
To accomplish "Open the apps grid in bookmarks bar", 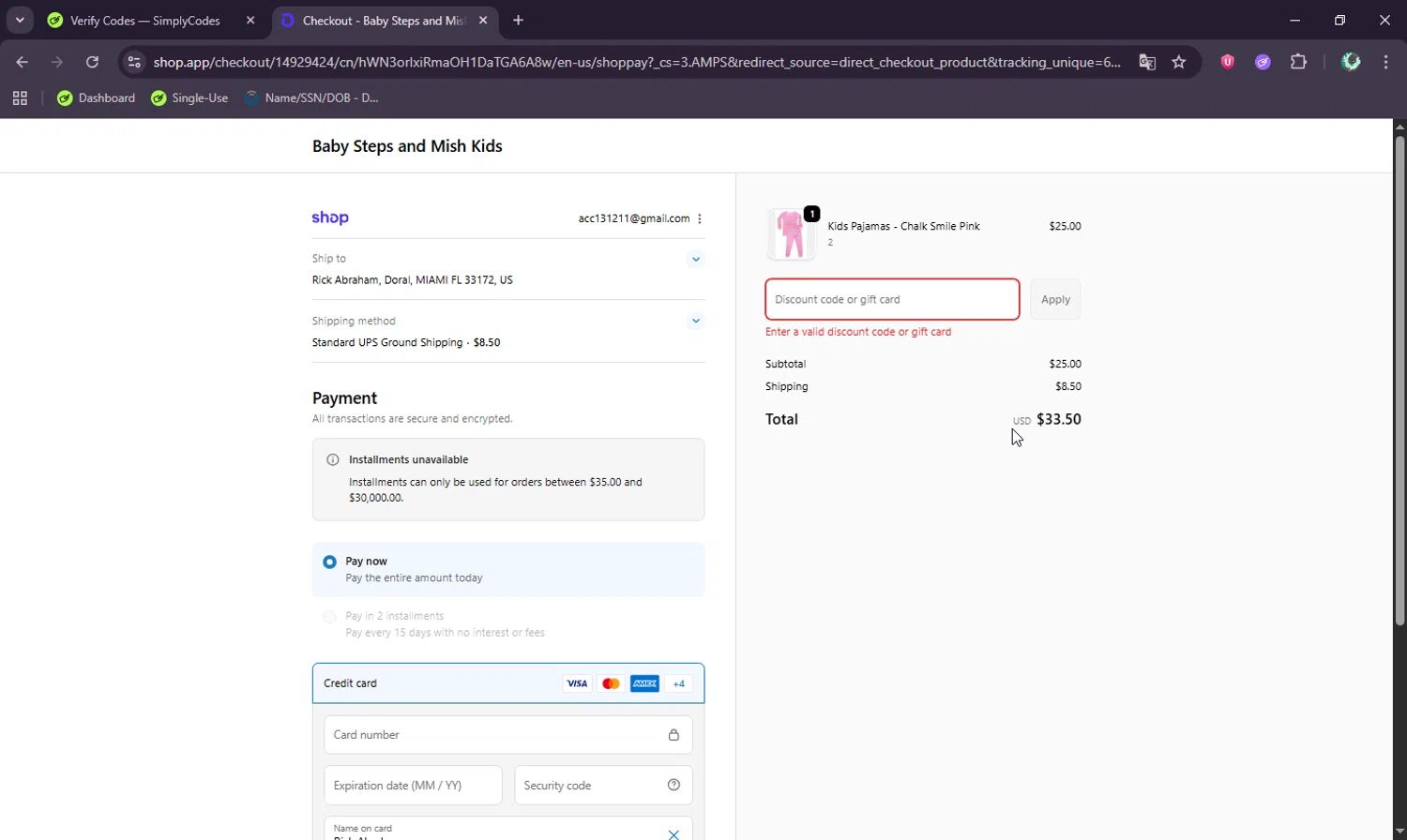I will coord(20,97).
